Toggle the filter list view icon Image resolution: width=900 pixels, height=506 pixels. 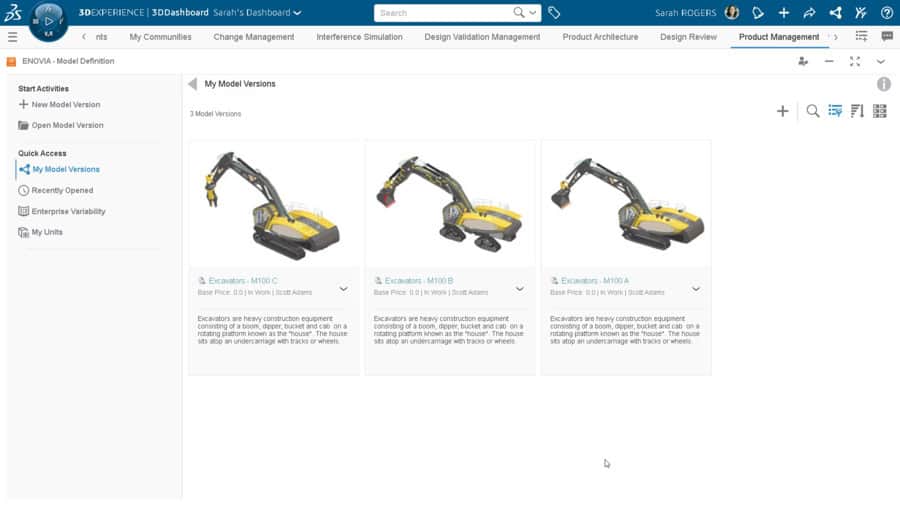835,111
